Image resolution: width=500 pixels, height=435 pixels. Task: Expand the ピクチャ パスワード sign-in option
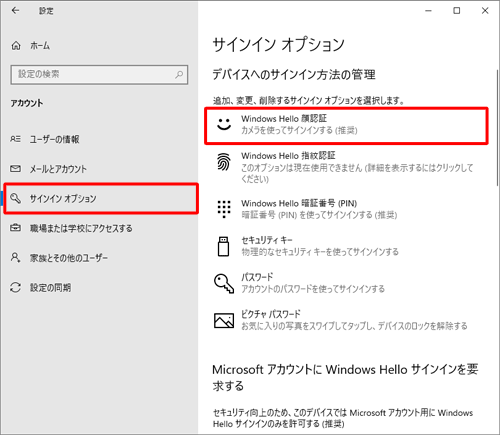pyautogui.click(x=346, y=320)
